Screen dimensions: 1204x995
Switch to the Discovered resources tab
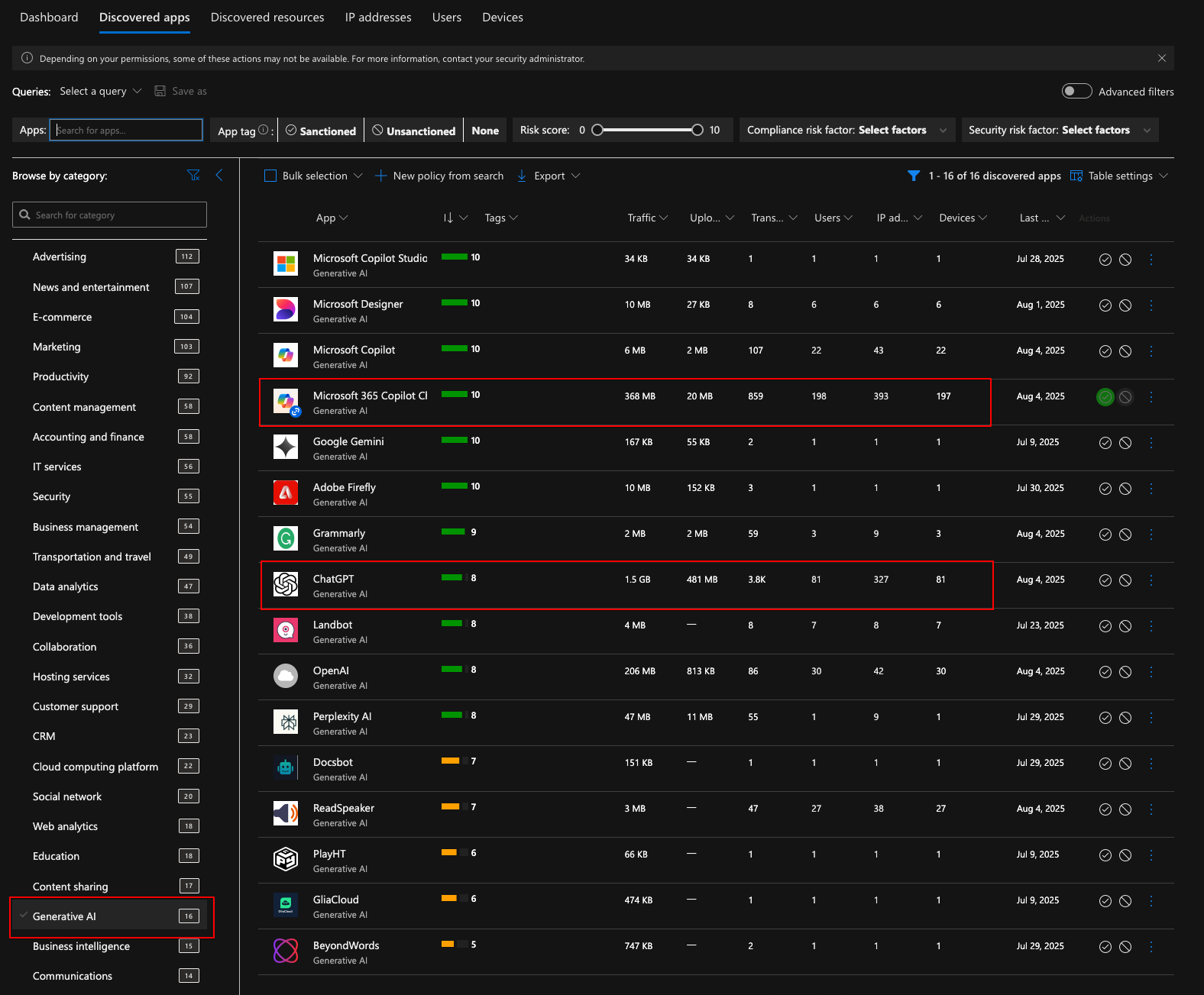pos(267,18)
